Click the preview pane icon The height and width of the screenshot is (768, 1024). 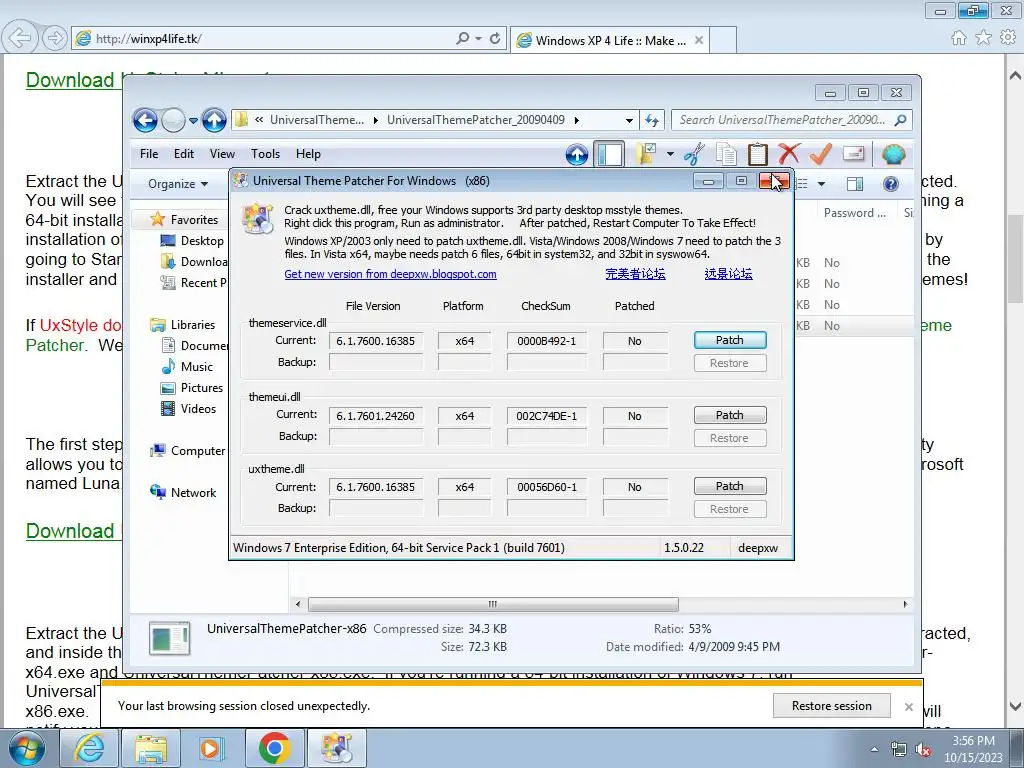[854, 184]
